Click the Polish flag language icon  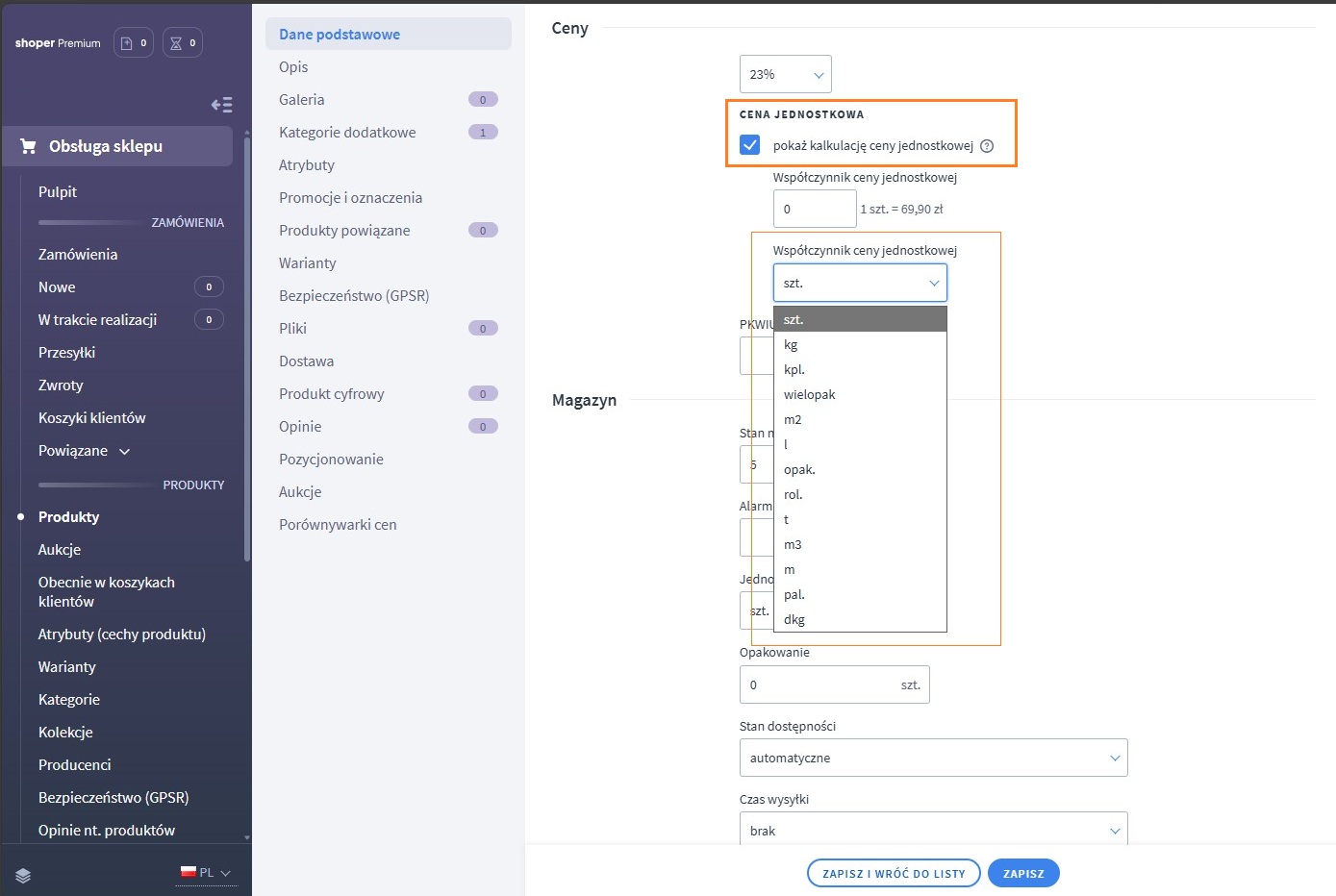pos(189,872)
